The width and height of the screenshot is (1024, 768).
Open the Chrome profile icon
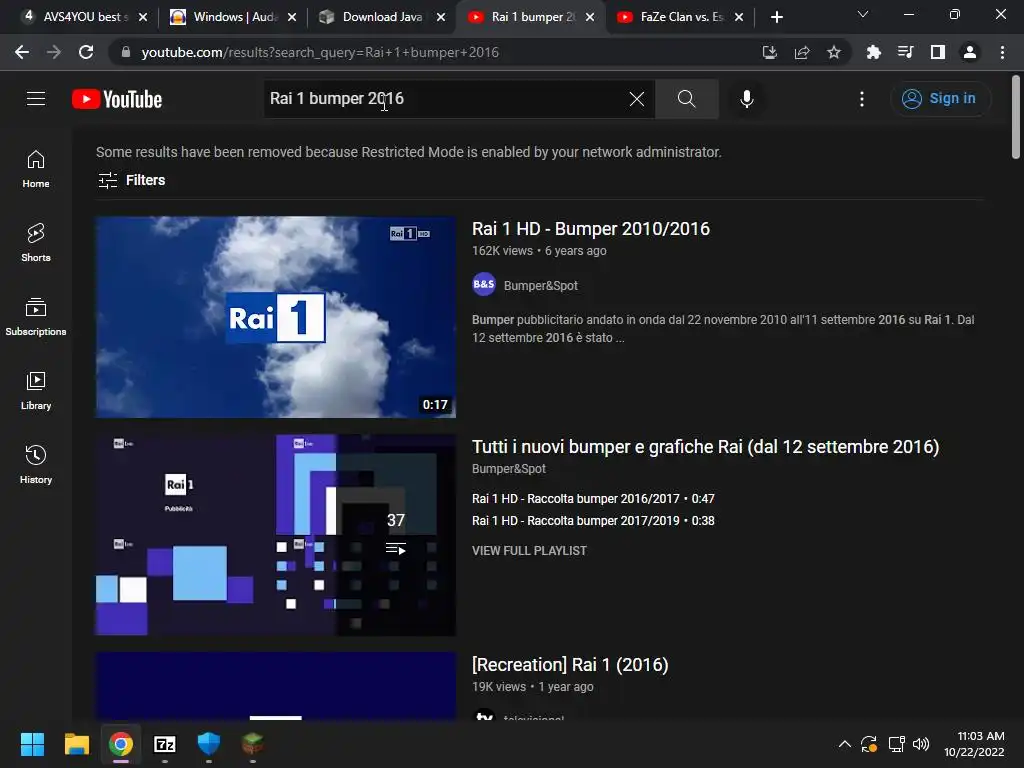[970, 52]
